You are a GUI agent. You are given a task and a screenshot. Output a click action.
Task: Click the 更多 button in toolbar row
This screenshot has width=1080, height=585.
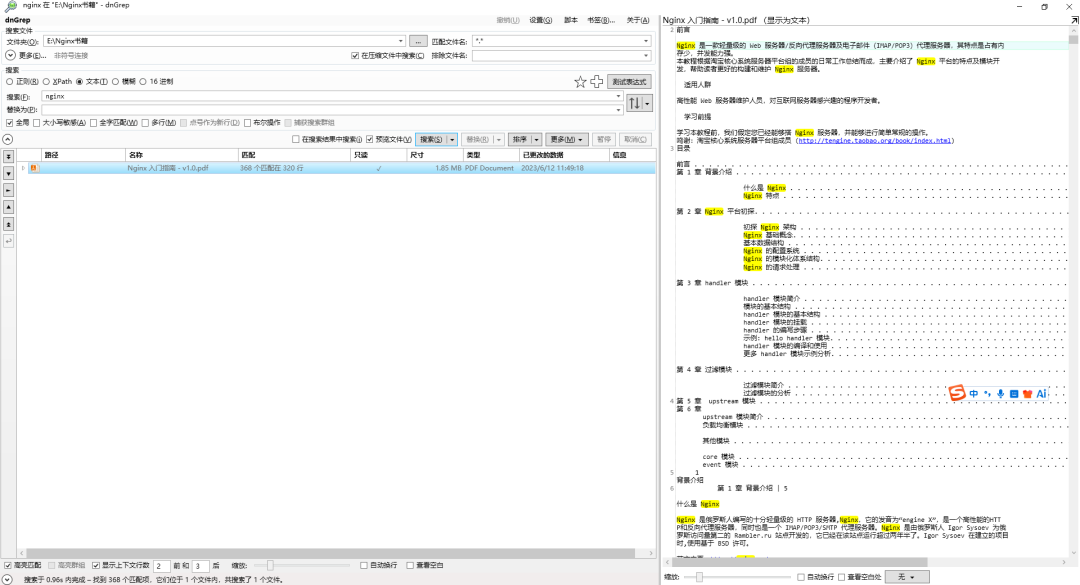coord(567,139)
